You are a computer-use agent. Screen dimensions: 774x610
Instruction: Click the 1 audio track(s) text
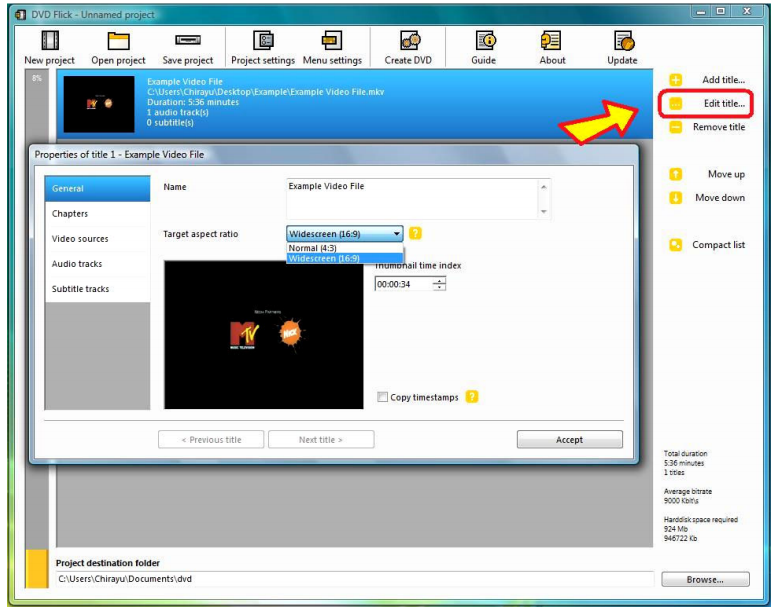[178, 113]
